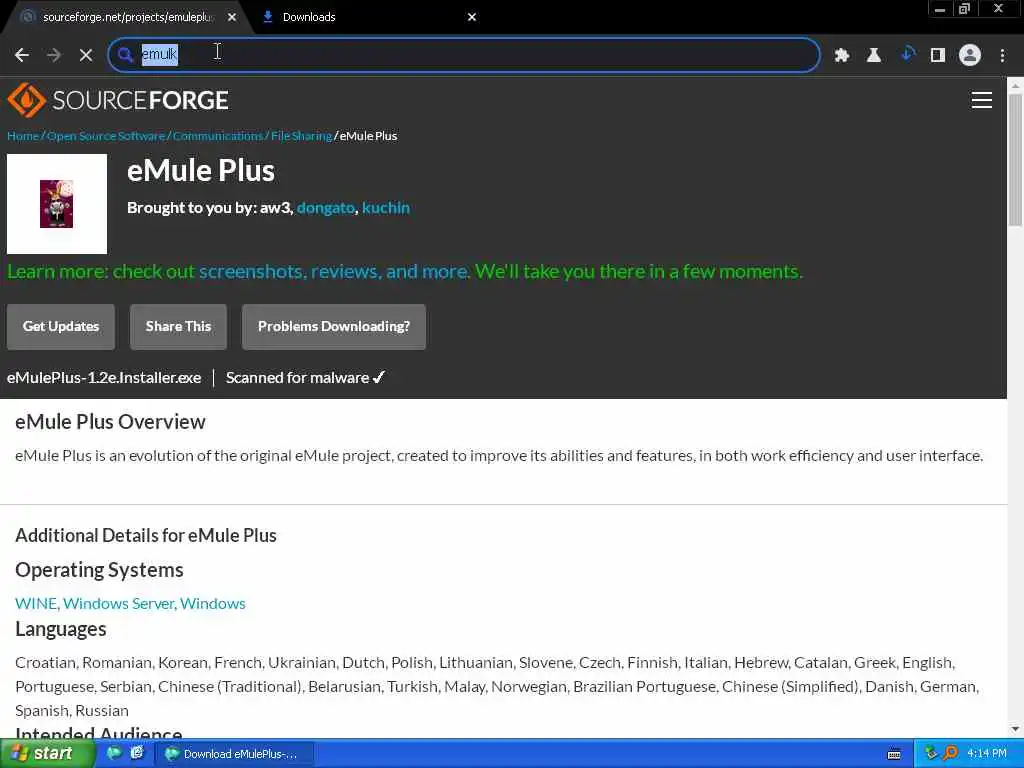This screenshot has height=768, width=1024.
Task: Open the Communications breadcrumb link
Action: [x=217, y=136]
